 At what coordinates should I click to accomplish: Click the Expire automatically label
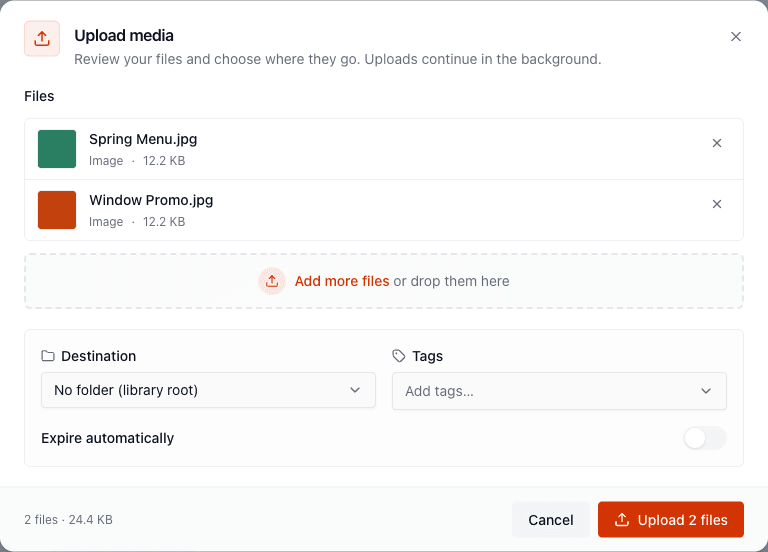point(108,438)
